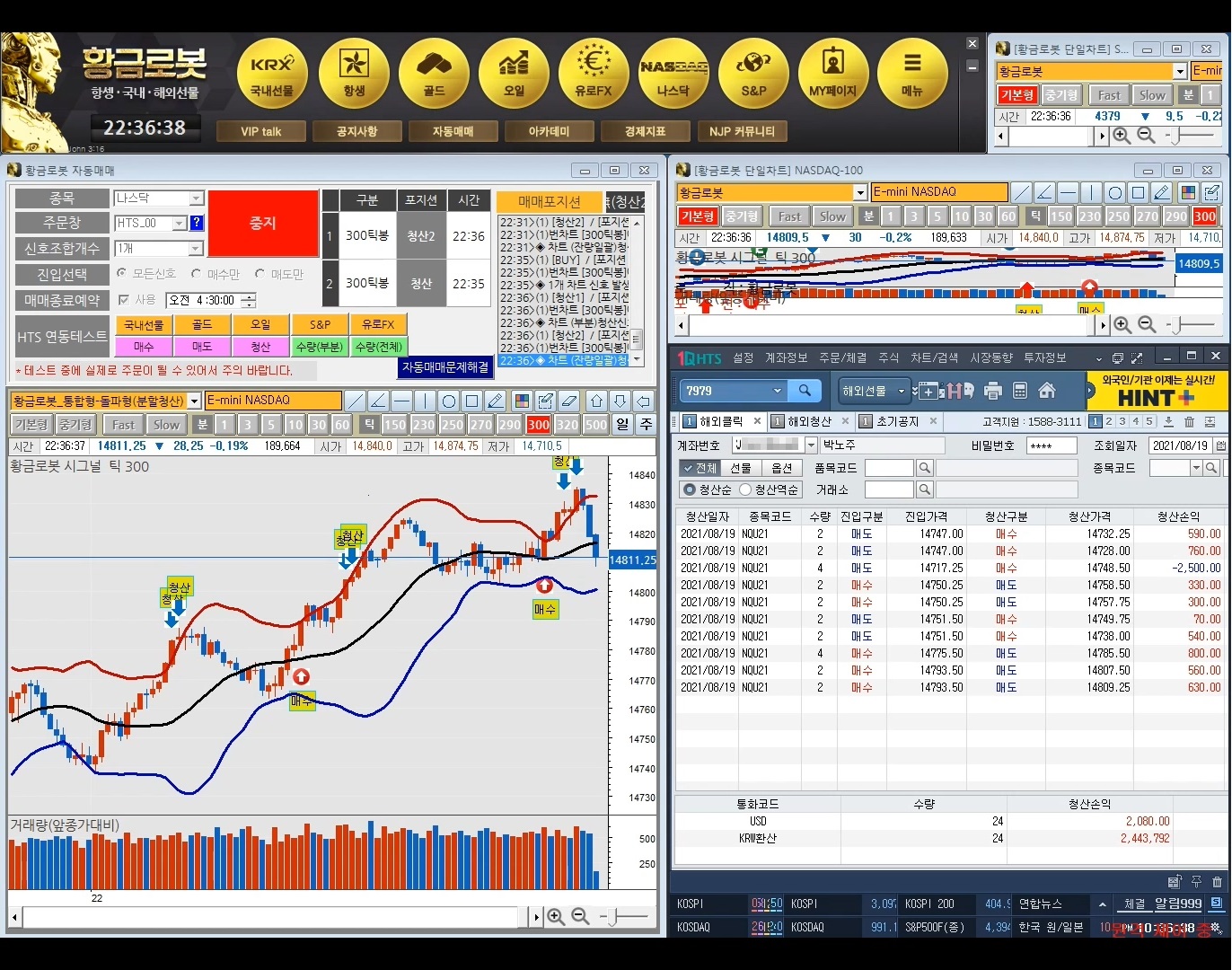Select 청산순 radio button
Screen dimensions: 1232x970
(x=690, y=489)
